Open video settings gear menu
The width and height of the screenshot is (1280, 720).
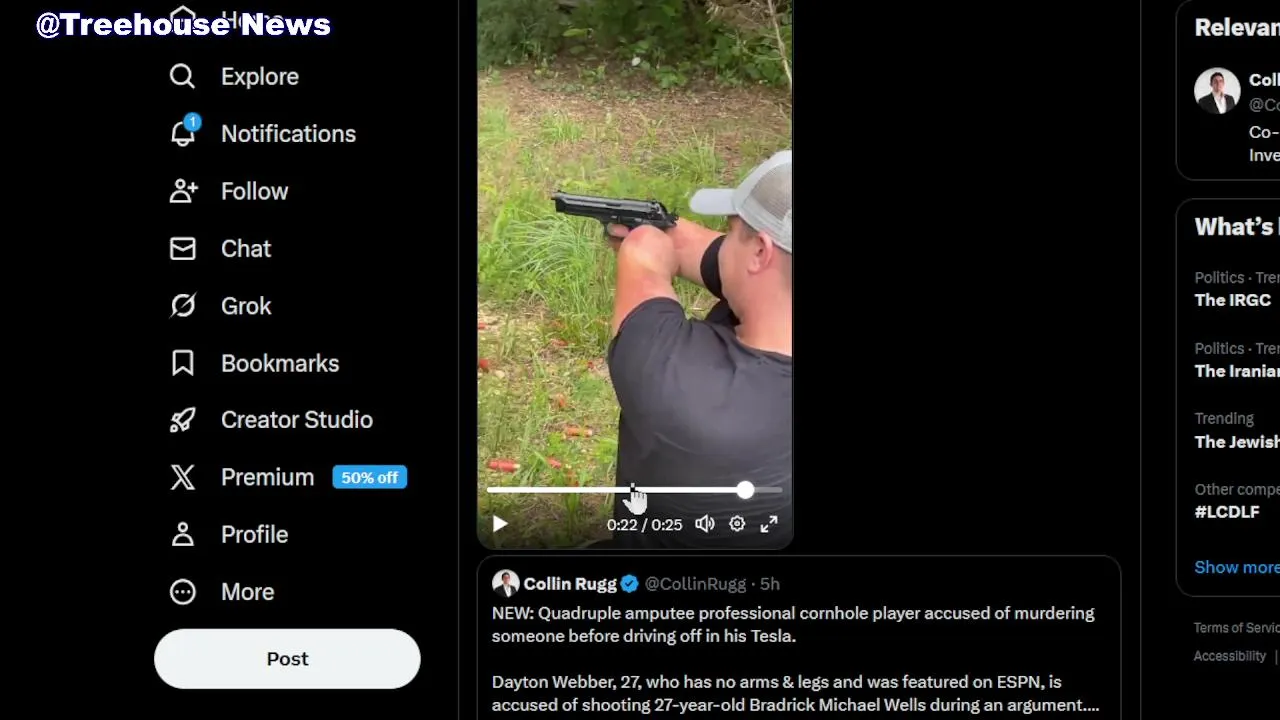coord(737,524)
